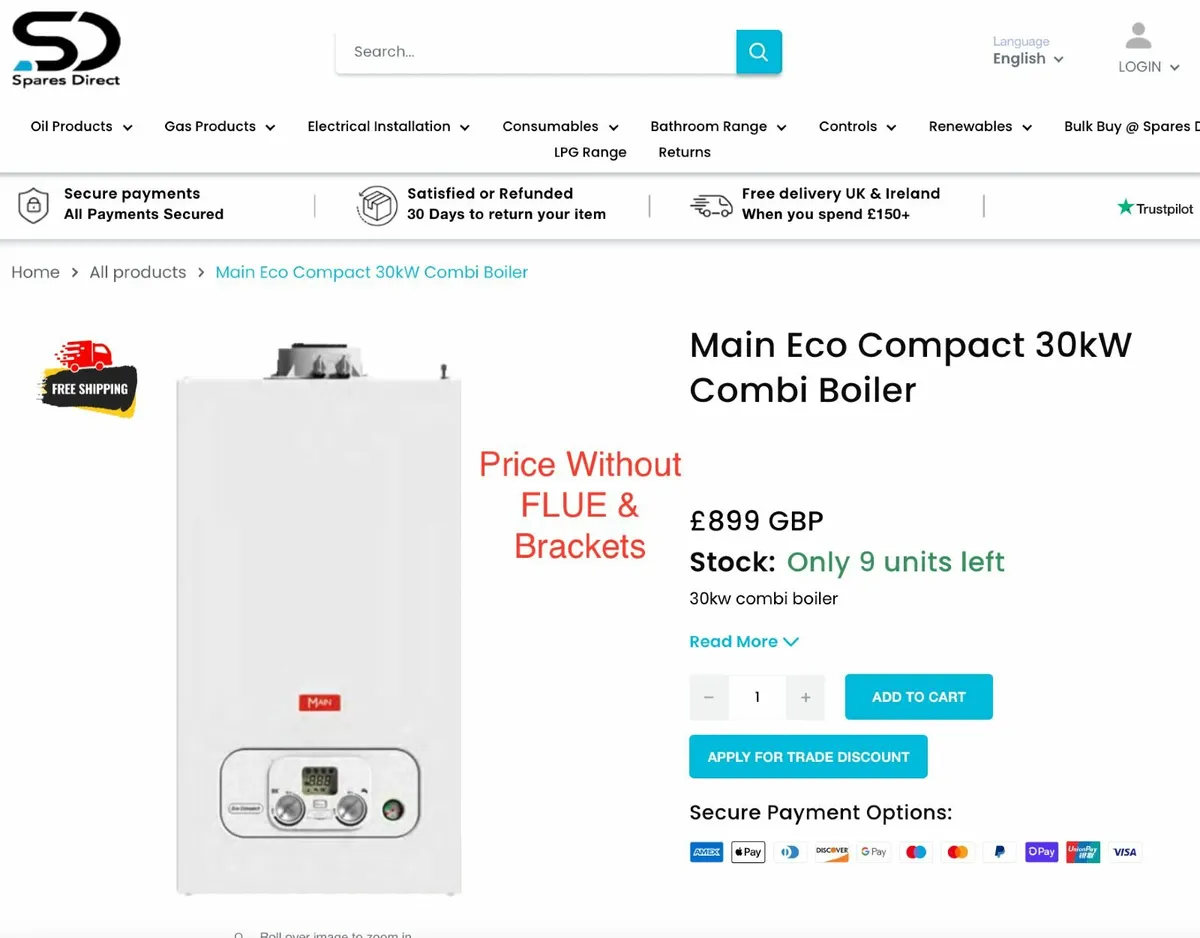
Task: Expand the Read More section
Action: (744, 641)
